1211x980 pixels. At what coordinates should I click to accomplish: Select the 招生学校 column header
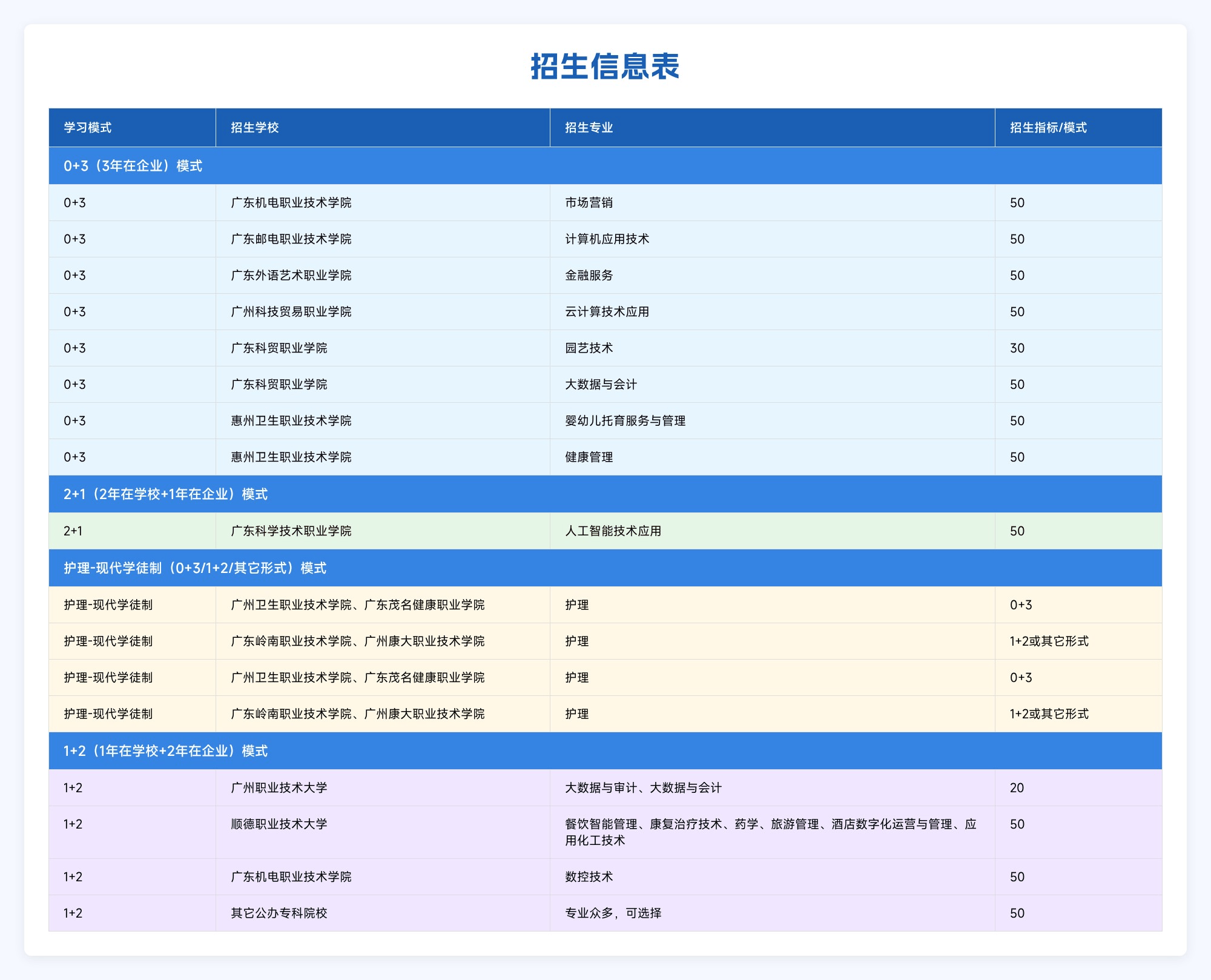(383, 128)
